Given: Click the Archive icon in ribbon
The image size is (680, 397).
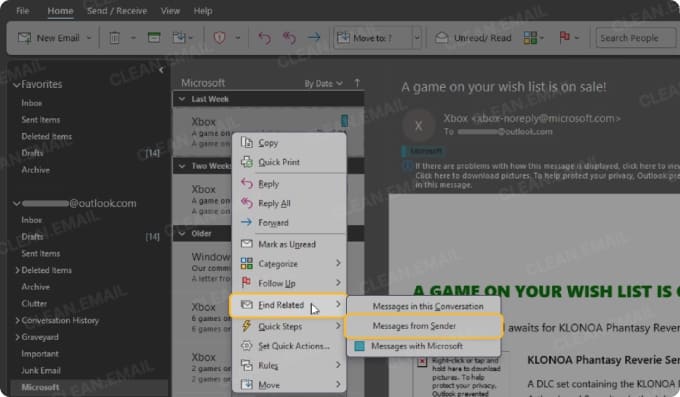Looking at the screenshot, I should (x=154, y=38).
